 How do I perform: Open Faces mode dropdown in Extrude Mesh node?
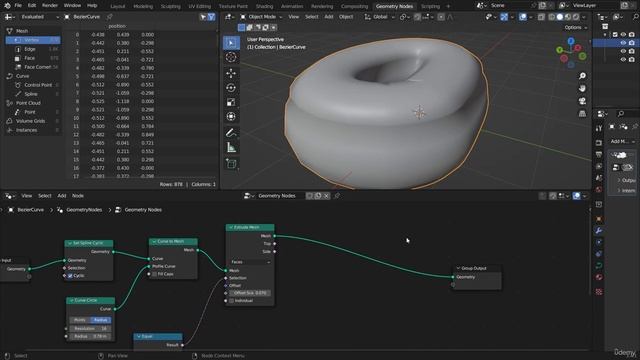[250, 262]
